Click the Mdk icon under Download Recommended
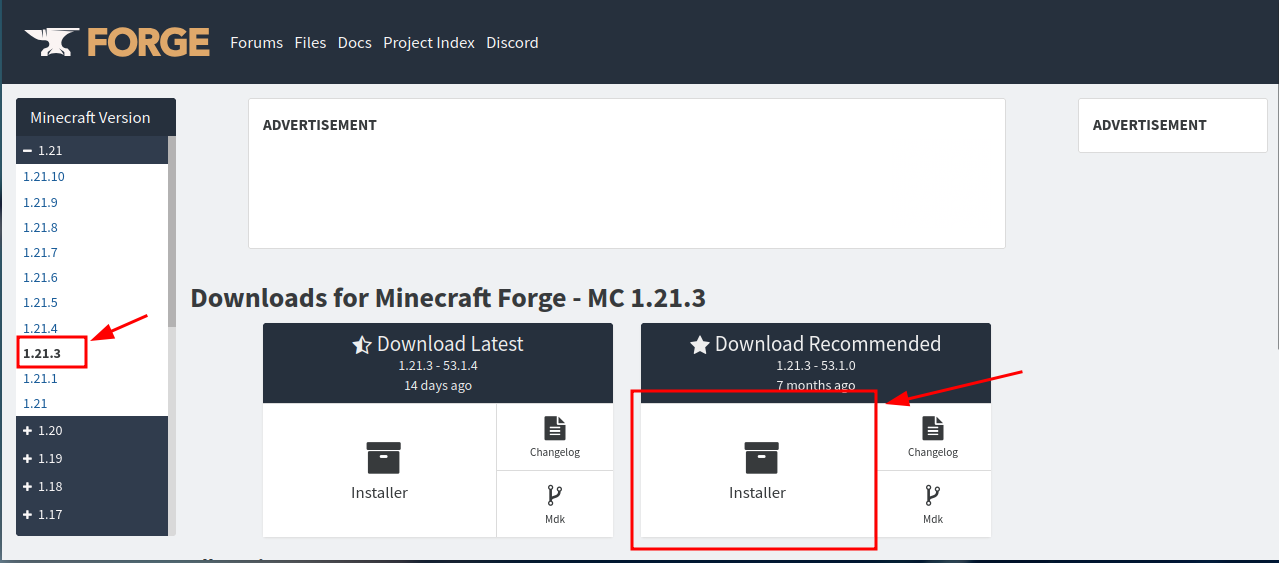 (933, 496)
